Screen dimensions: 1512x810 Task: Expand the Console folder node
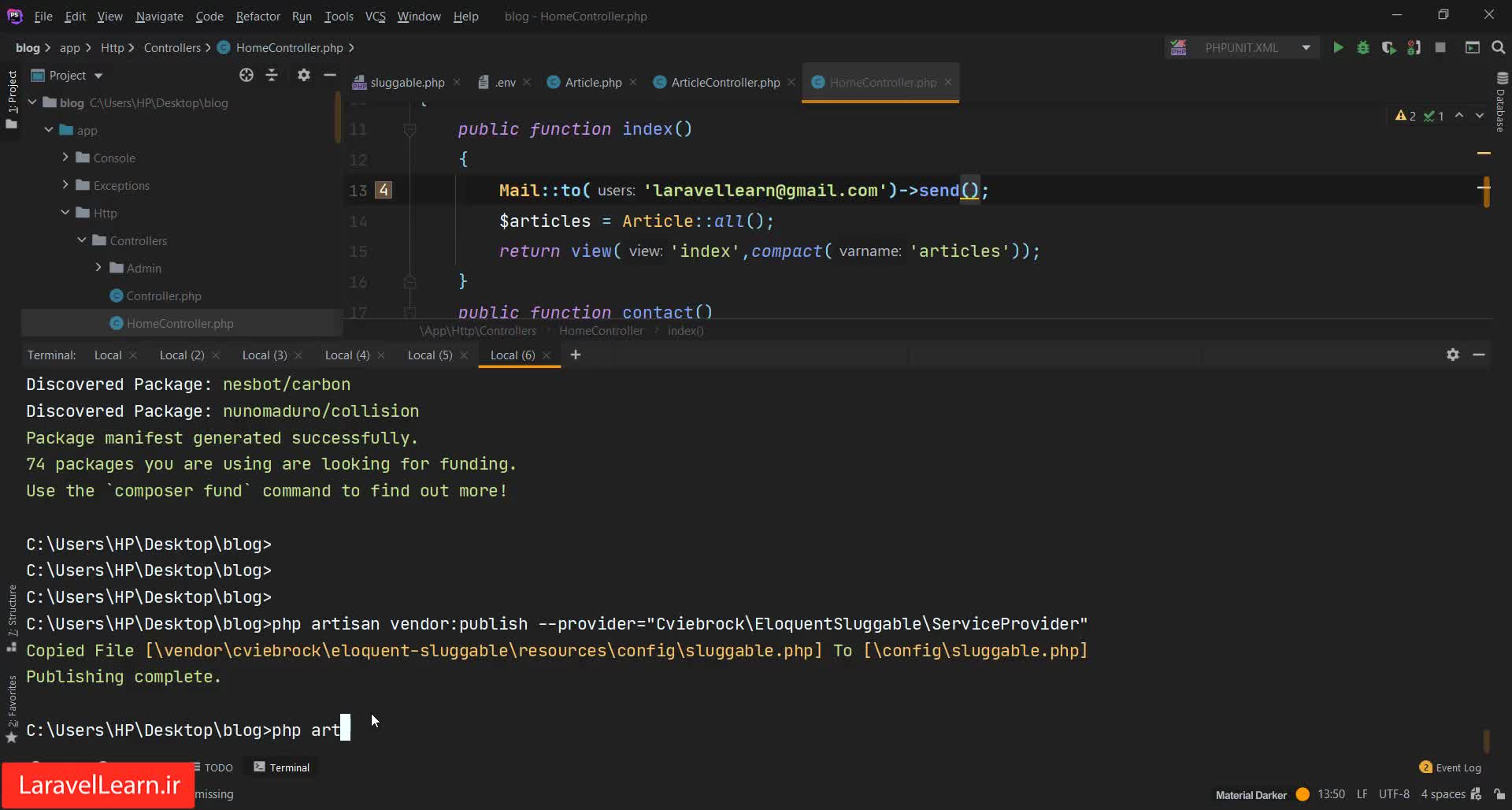65,158
